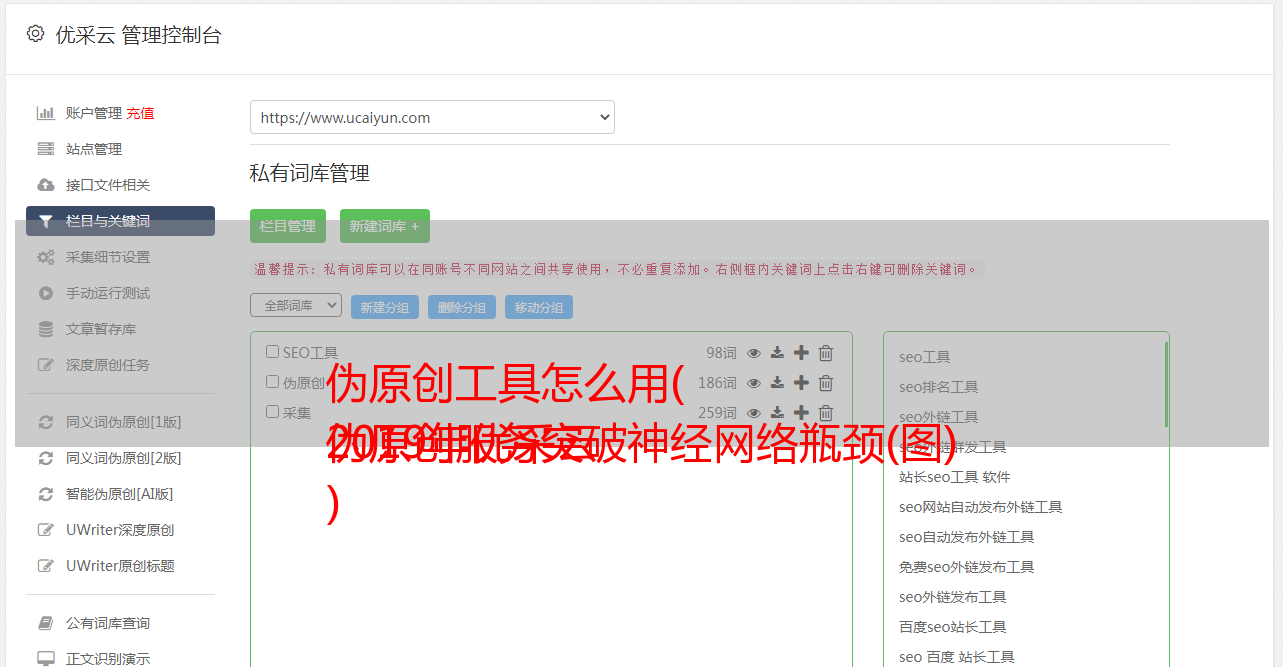Click the 手动运行测试 play icon
Viewport: 1283px width, 667px height.
[x=46, y=293]
